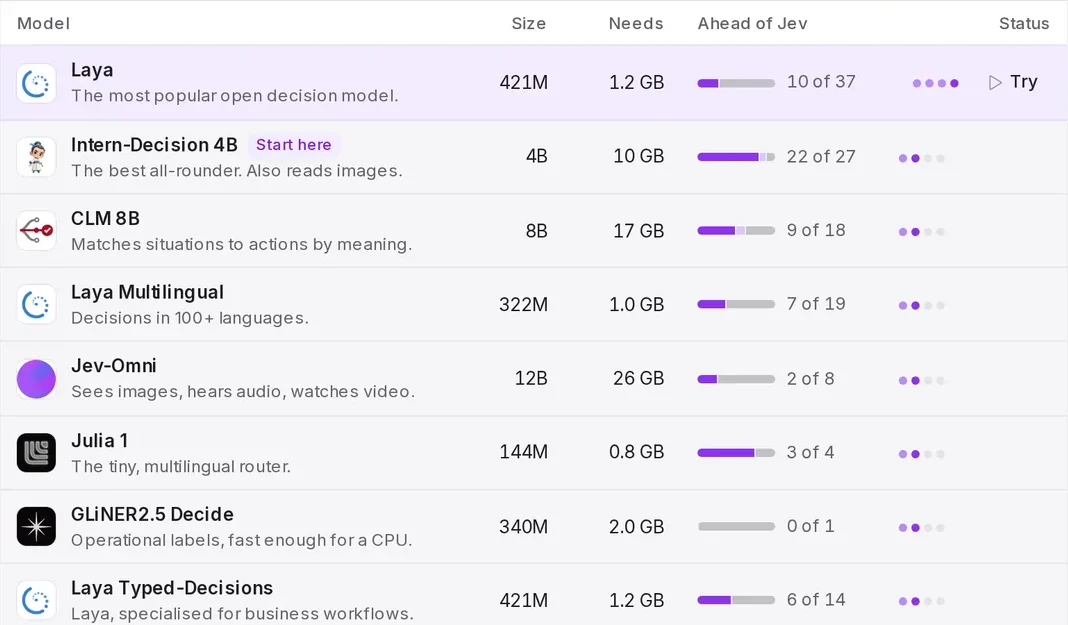
Task: Select the Jev-Omni model name
Action: click(114, 366)
